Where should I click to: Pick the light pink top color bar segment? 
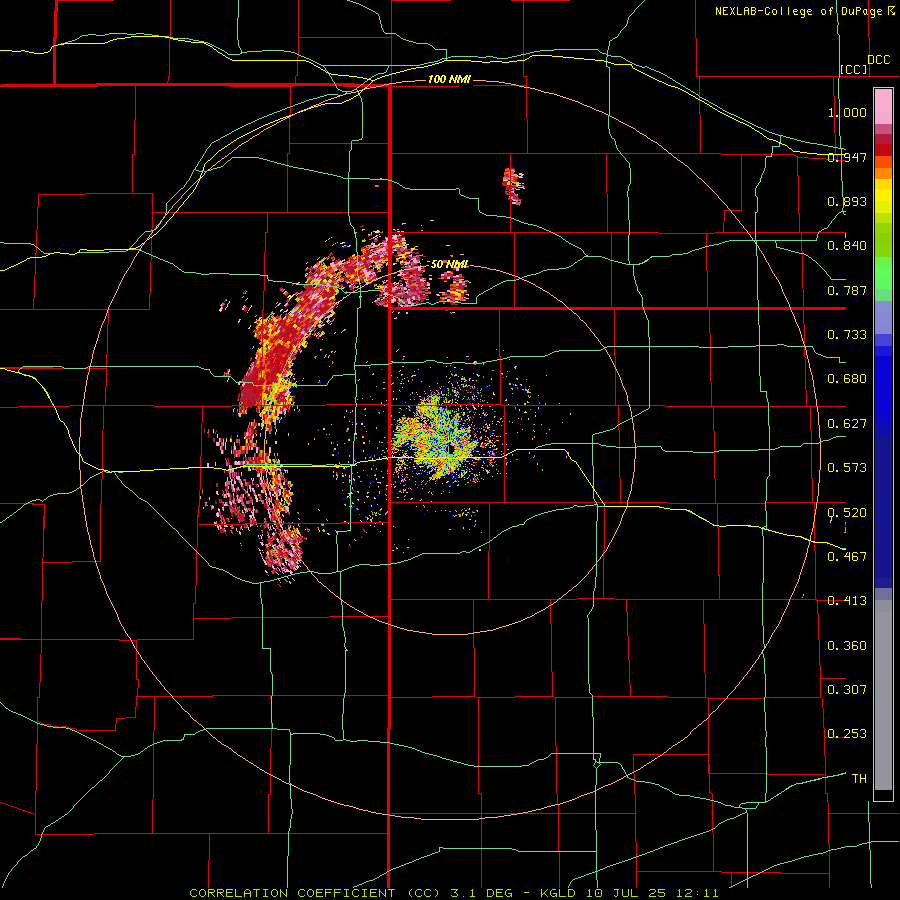pyautogui.click(x=883, y=107)
